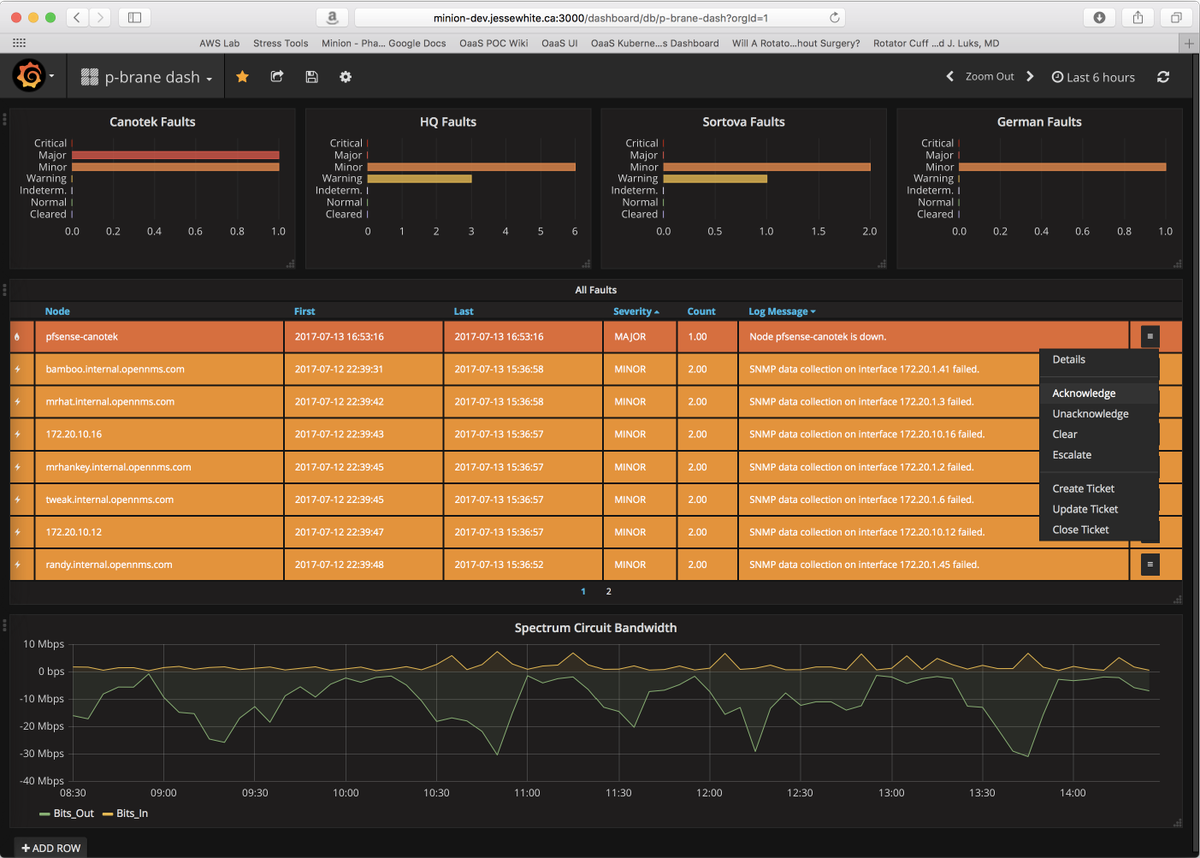The width and height of the screenshot is (1200, 858).
Task: Sort table by Last column
Action: click(x=463, y=312)
